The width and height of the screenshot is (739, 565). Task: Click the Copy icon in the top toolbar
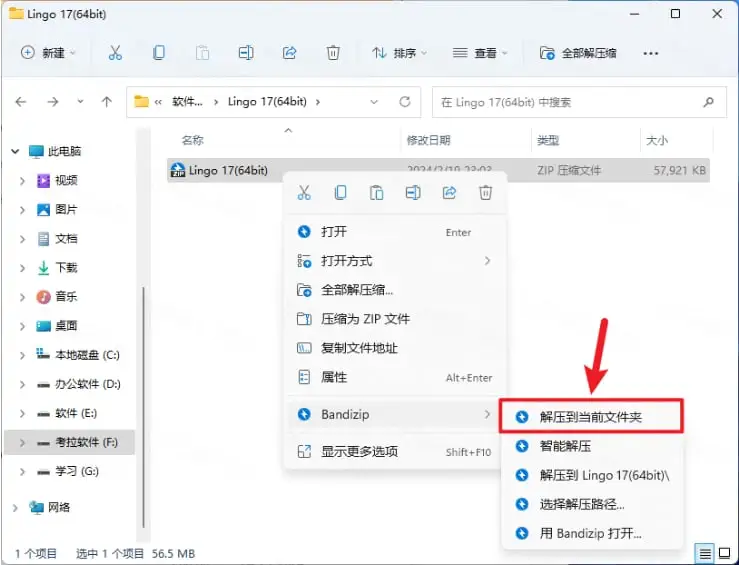159,53
